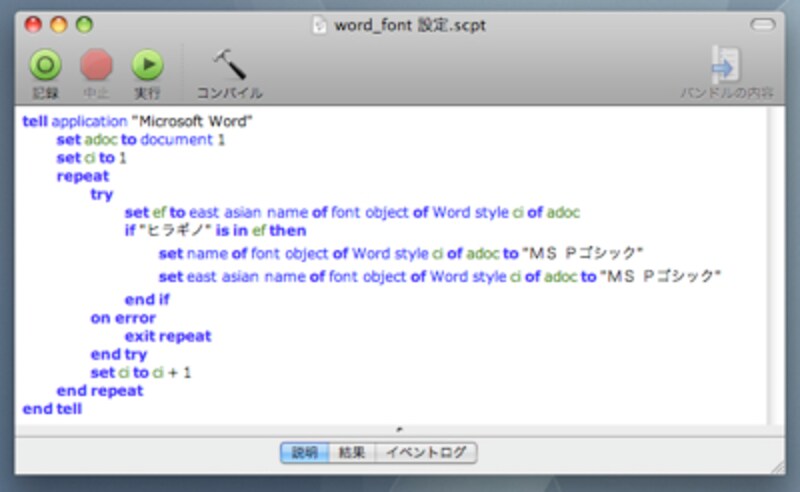Click the line 'set adoc to document 1'
This screenshot has height=492, width=800.
click(141, 140)
